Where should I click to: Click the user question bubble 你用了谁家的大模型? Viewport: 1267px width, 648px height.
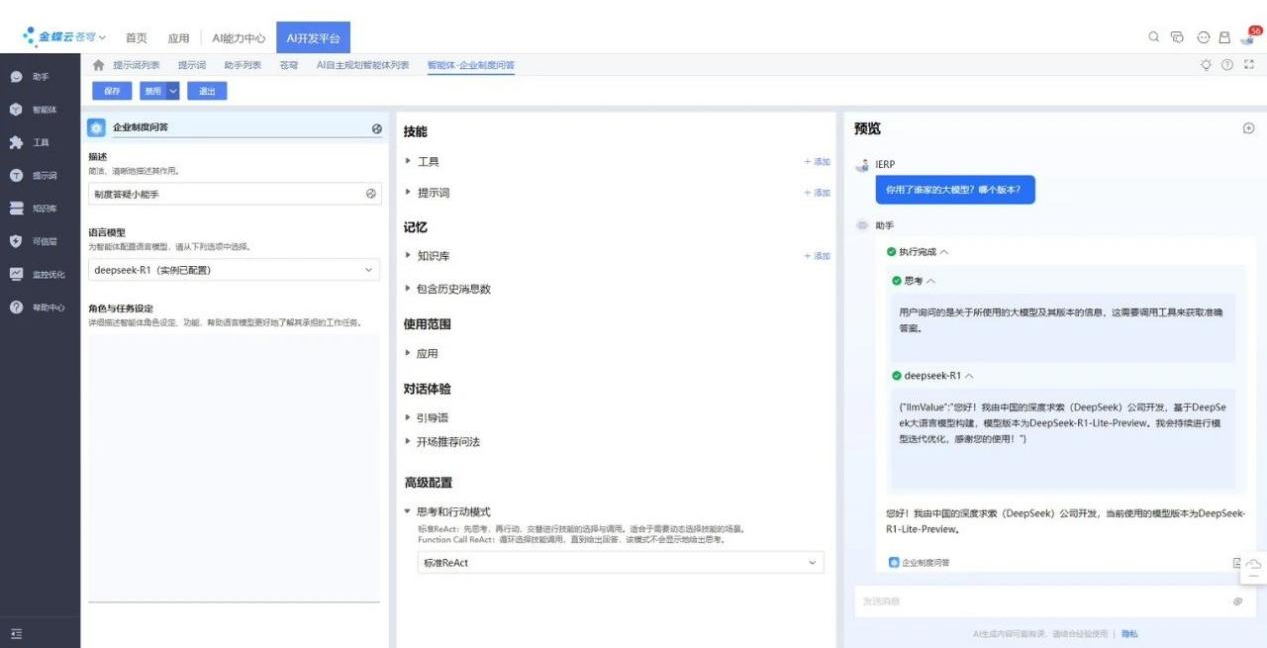pos(954,189)
